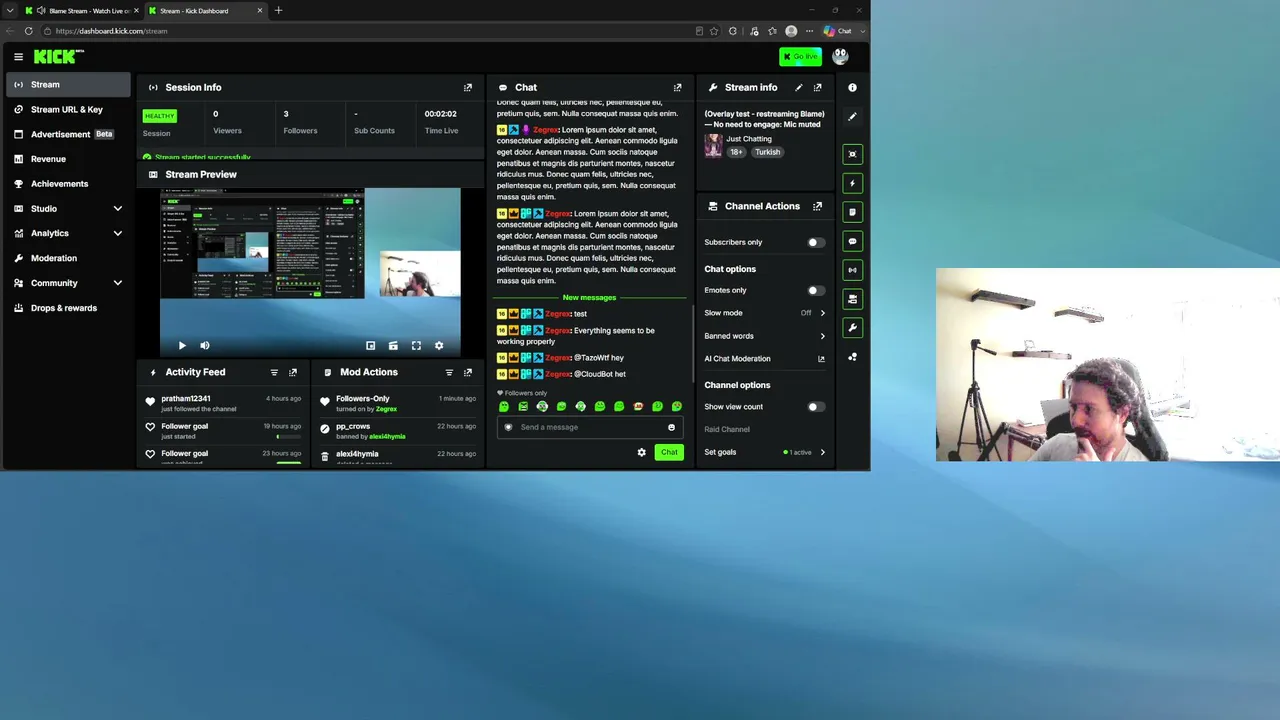Open chat settings gear
The height and width of the screenshot is (720, 1280).
point(642,452)
